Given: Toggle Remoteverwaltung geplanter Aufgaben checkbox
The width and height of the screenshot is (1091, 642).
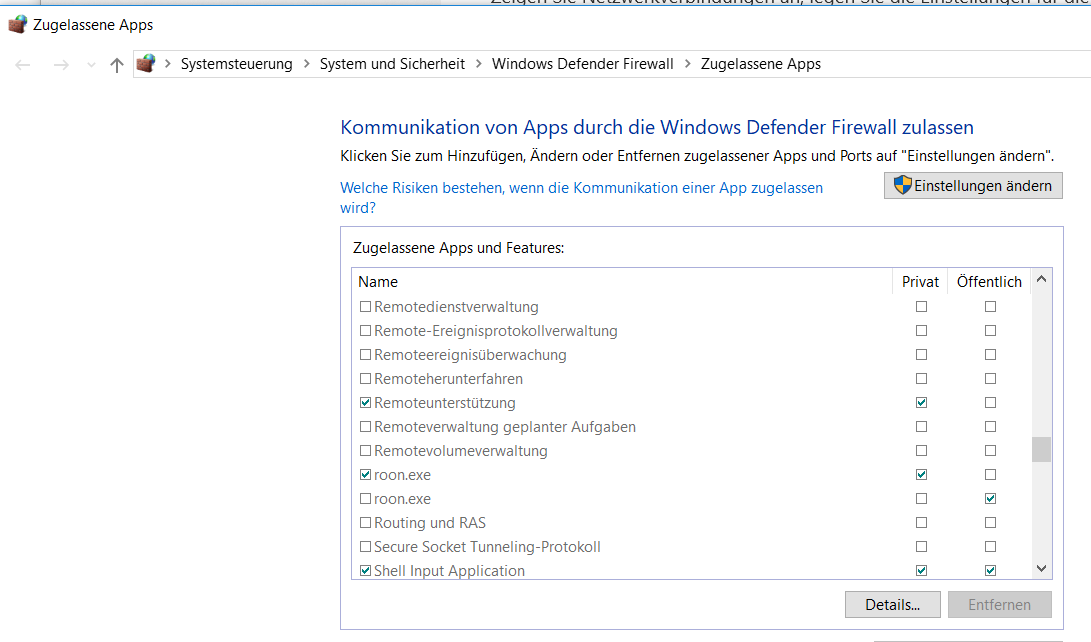Looking at the screenshot, I should (x=365, y=426).
